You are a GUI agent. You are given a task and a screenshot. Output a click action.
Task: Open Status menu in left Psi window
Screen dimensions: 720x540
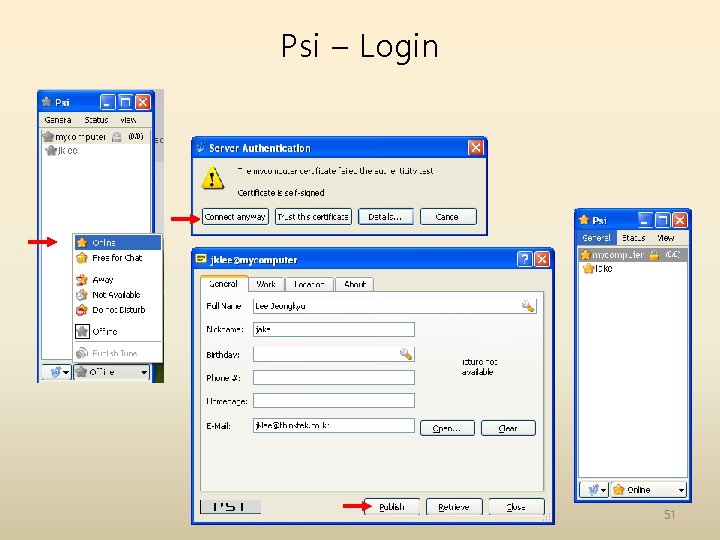pos(96,120)
